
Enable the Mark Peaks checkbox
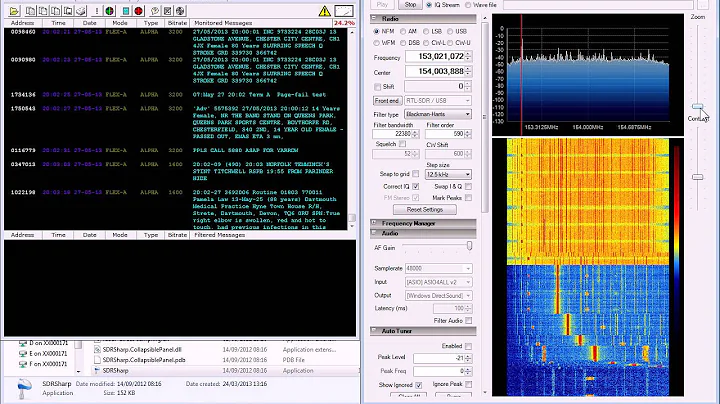coord(468,198)
